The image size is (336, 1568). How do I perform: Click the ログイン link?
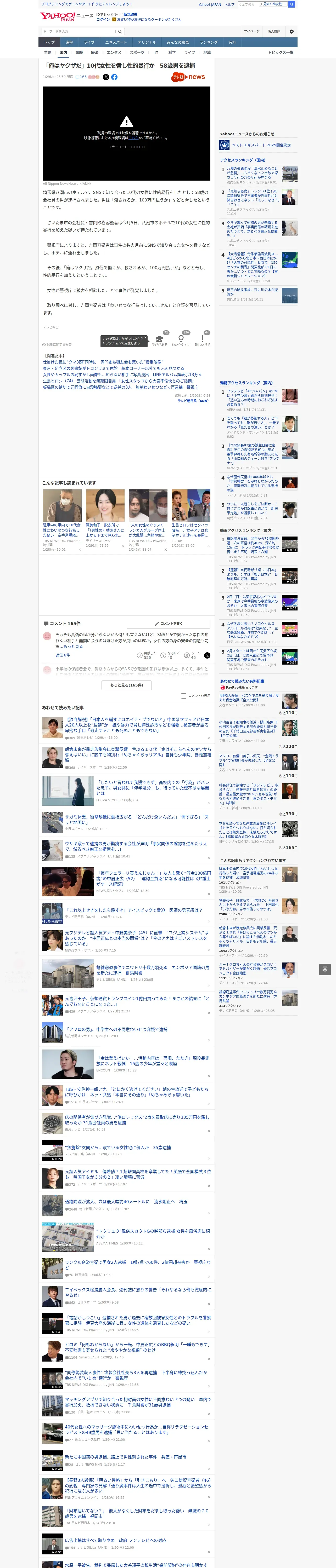point(103,20)
